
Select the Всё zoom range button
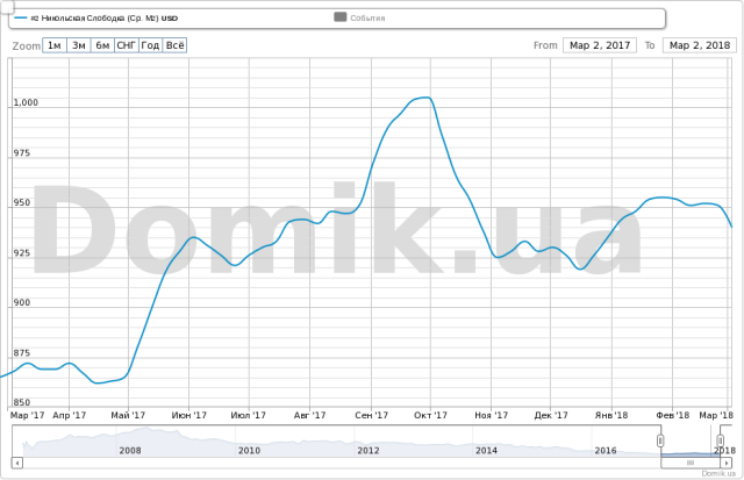[x=175, y=46]
